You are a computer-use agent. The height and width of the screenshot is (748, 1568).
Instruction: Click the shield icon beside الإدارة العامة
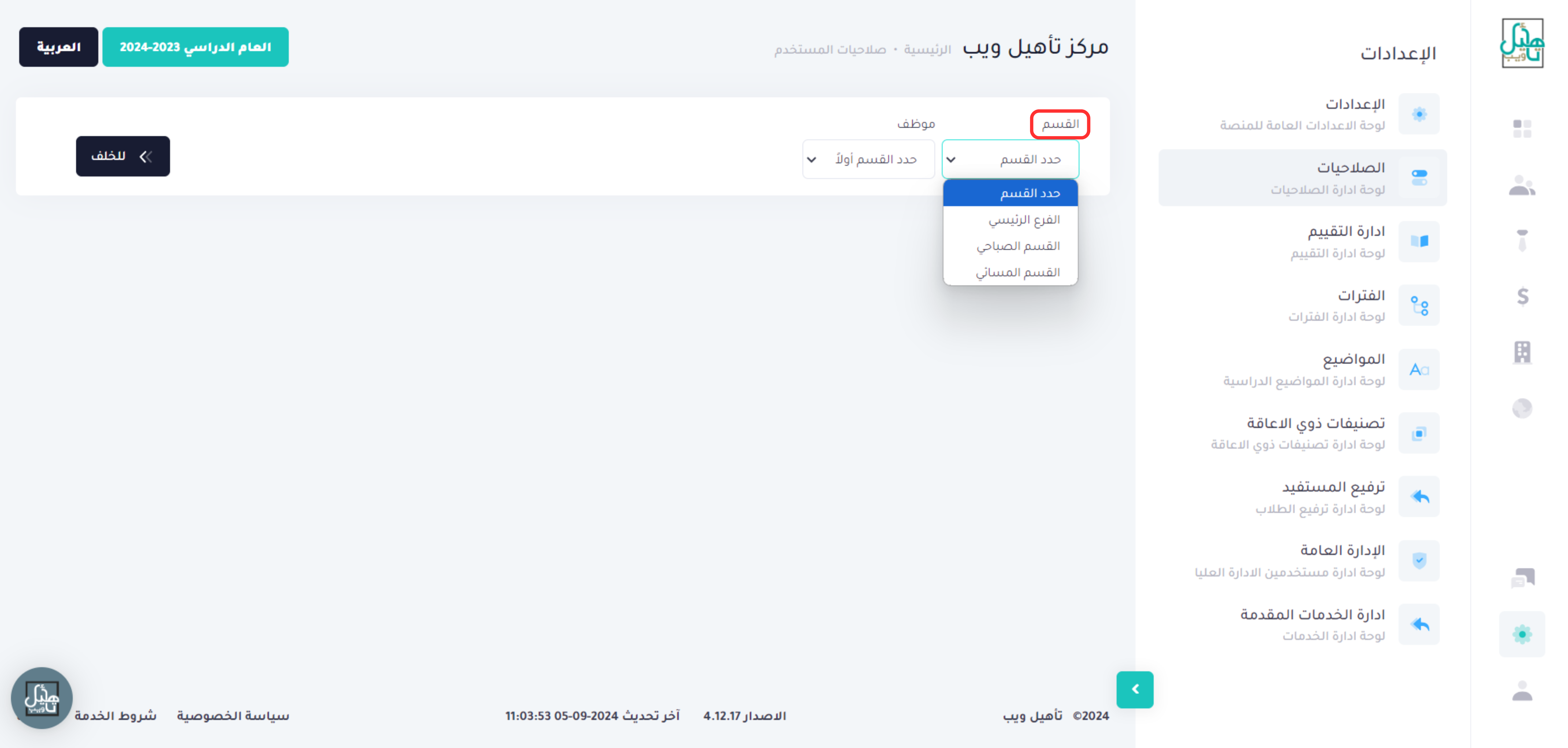[1419, 561]
